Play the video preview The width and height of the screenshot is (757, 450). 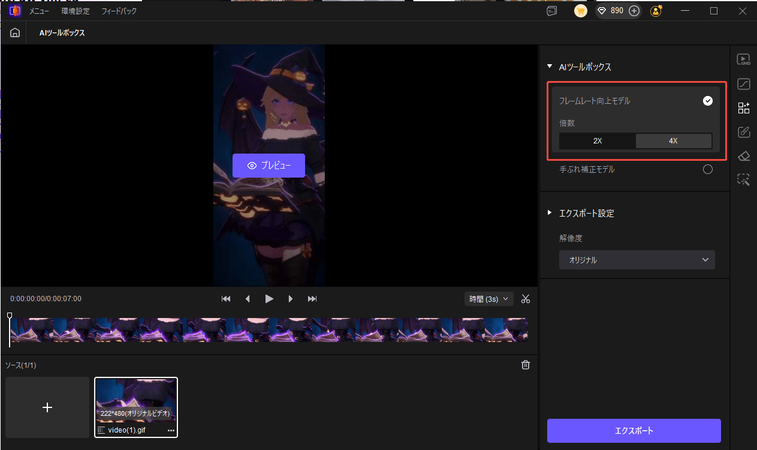click(269, 299)
